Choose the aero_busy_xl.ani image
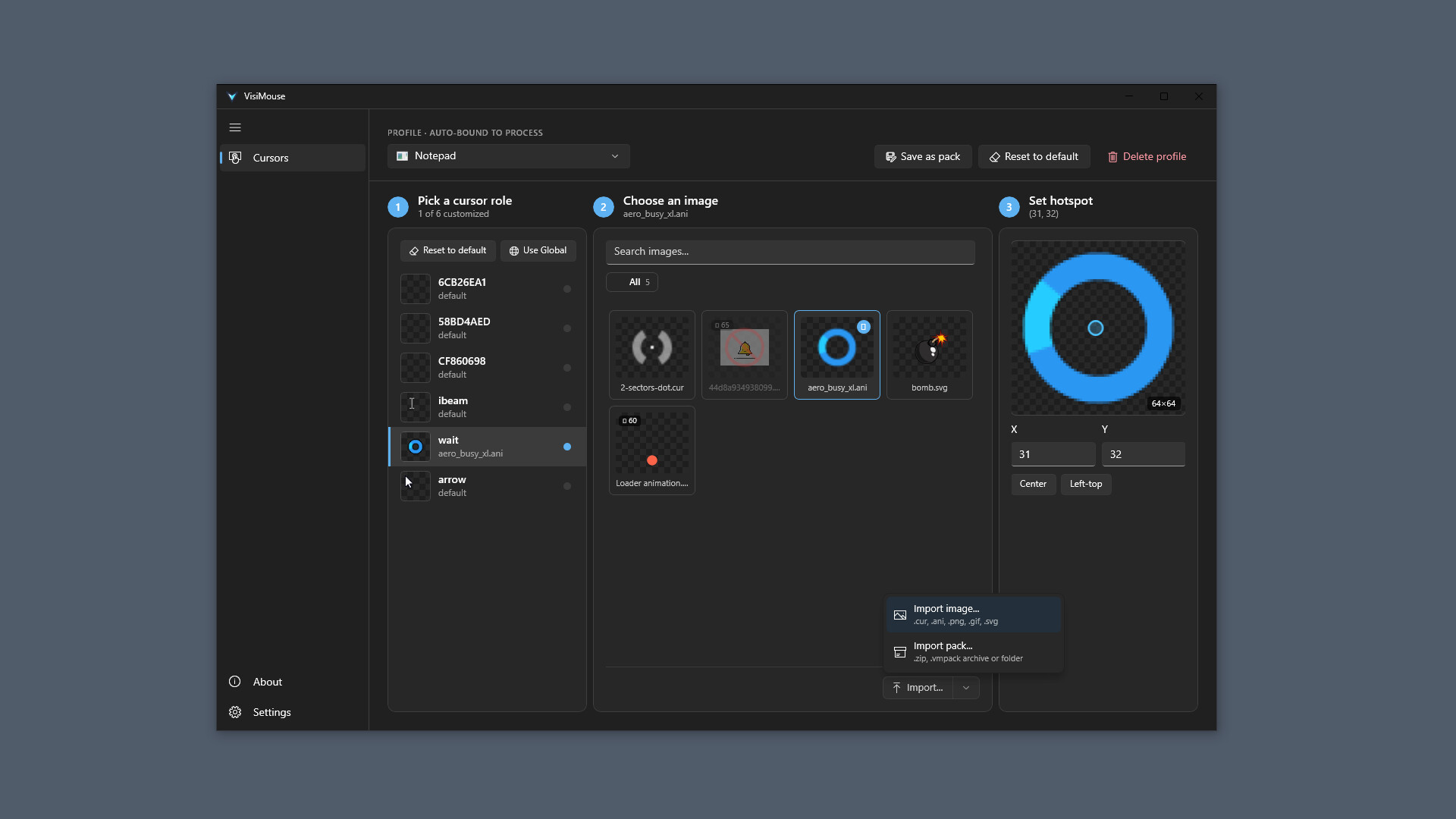 coord(837,355)
